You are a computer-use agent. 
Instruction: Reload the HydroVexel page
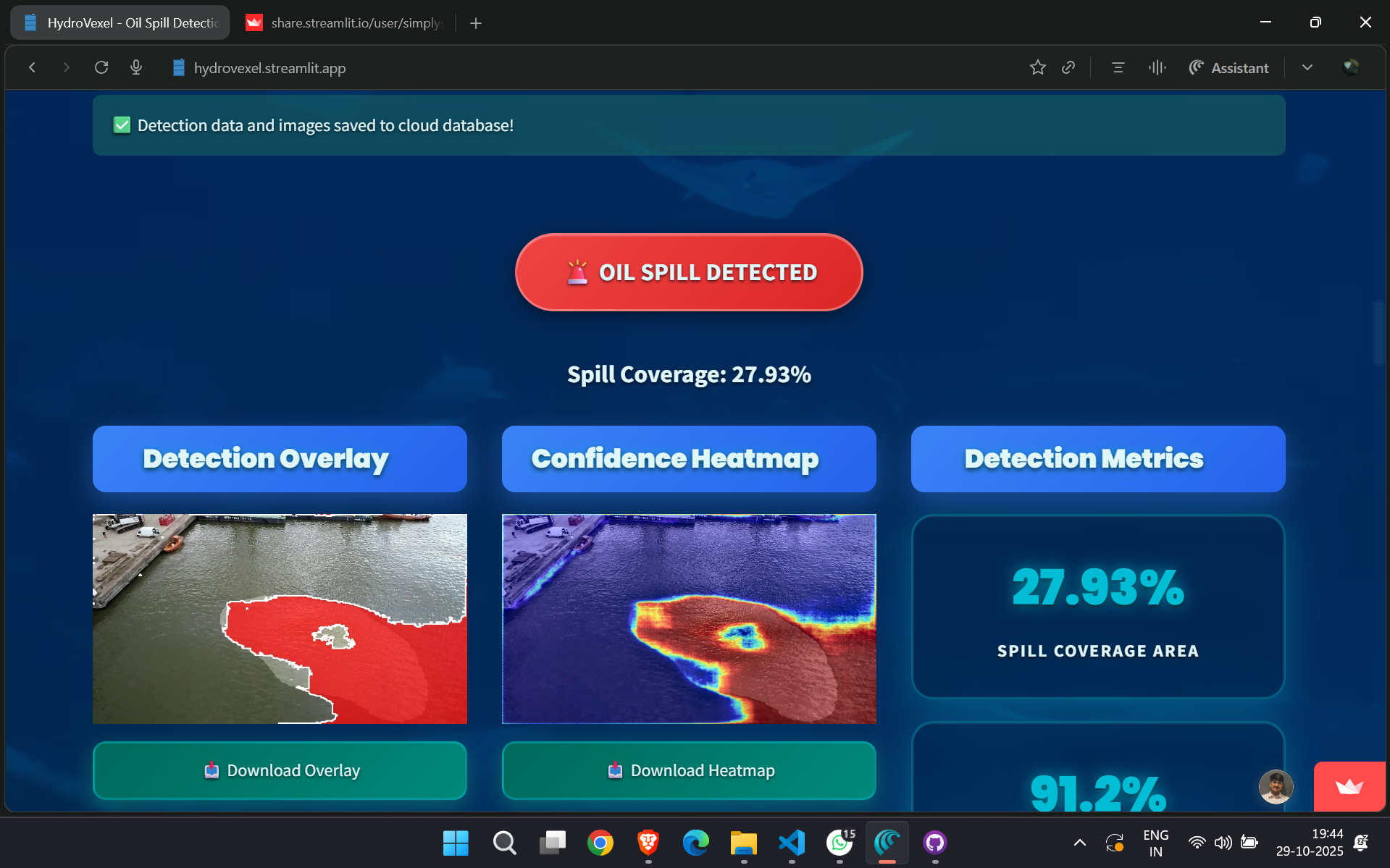101,67
